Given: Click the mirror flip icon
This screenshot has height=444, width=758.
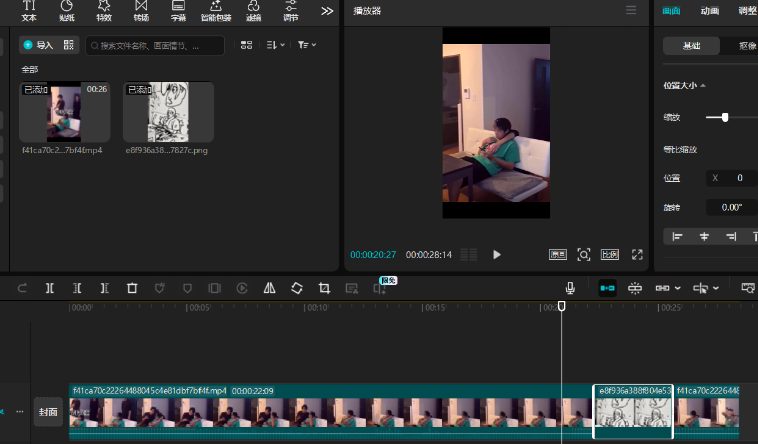Looking at the screenshot, I should (x=269, y=288).
